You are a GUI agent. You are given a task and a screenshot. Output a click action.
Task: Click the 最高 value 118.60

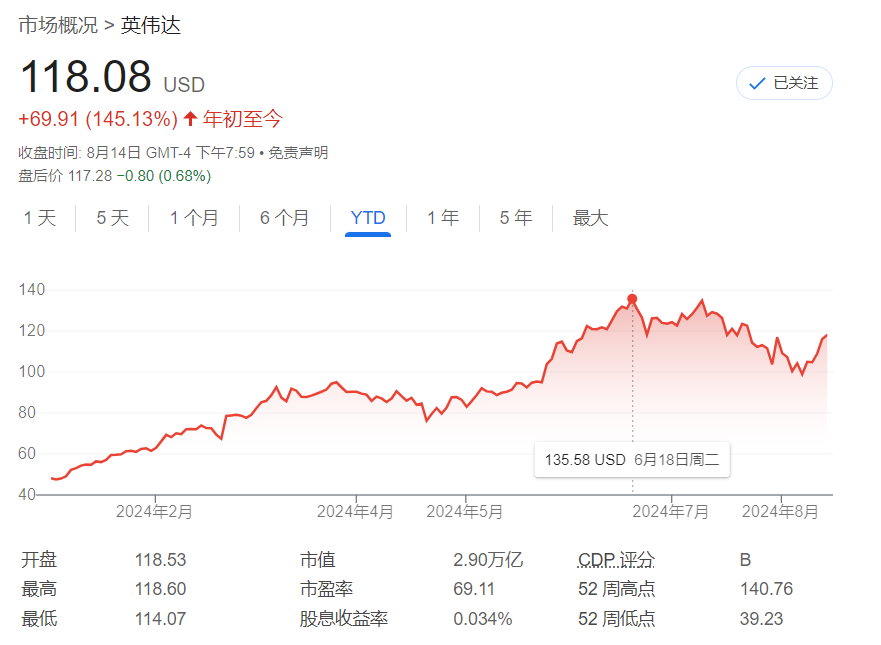point(160,589)
